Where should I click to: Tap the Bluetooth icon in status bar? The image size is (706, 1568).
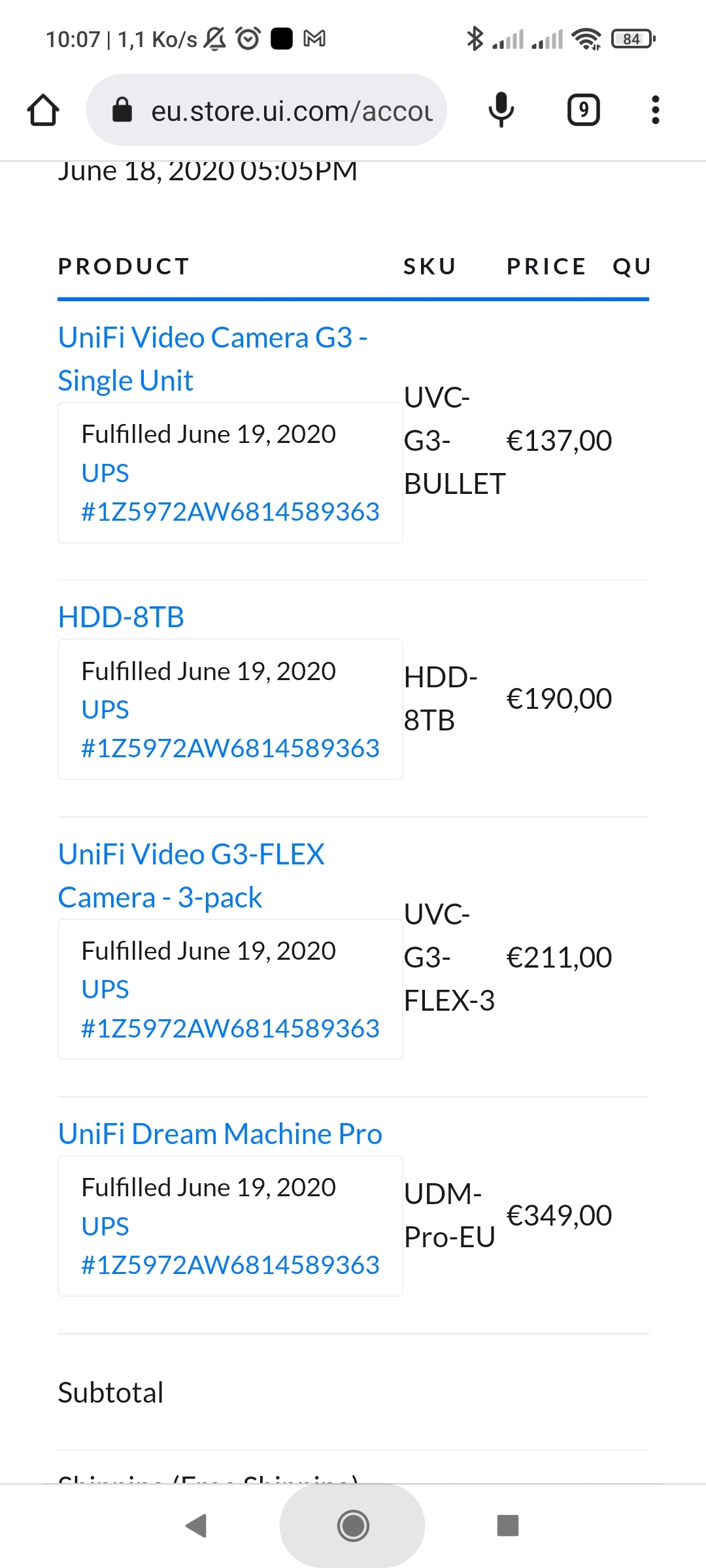pos(475,39)
